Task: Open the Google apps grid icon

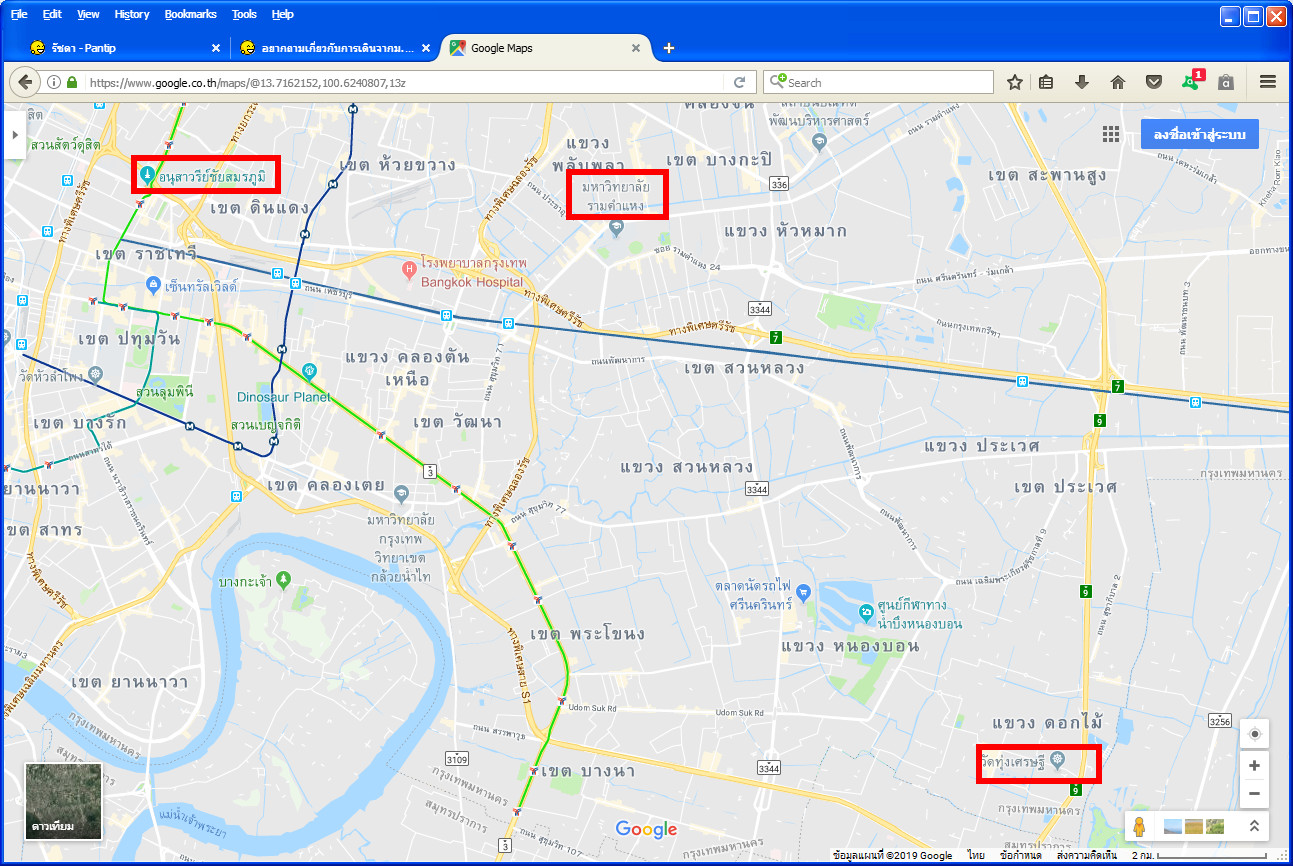Action: coord(1110,134)
